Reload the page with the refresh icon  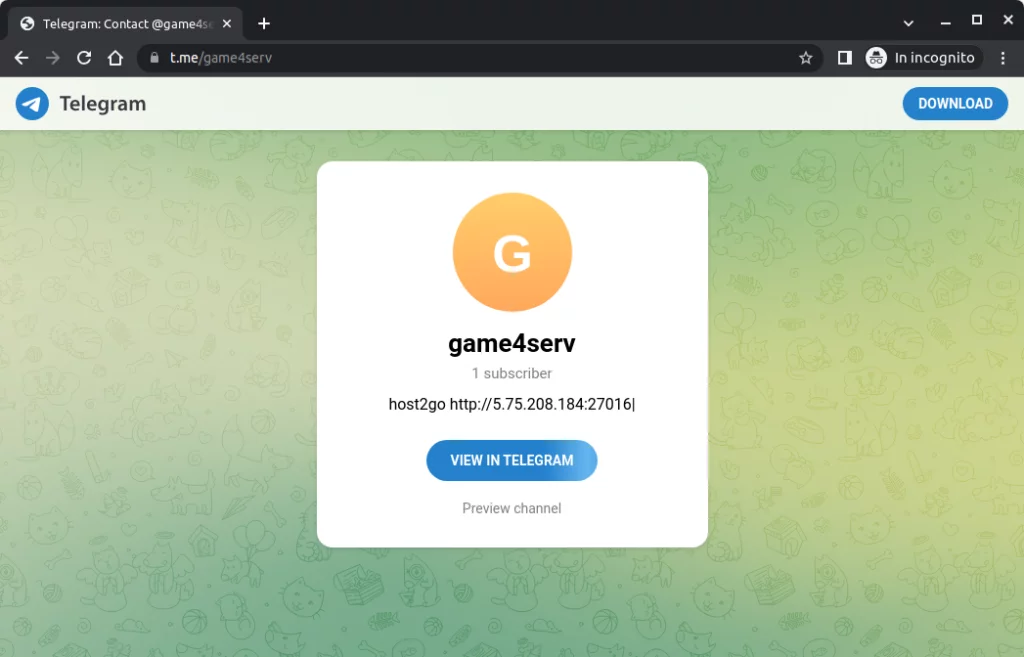pyautogui.click(x=84, y=58)
